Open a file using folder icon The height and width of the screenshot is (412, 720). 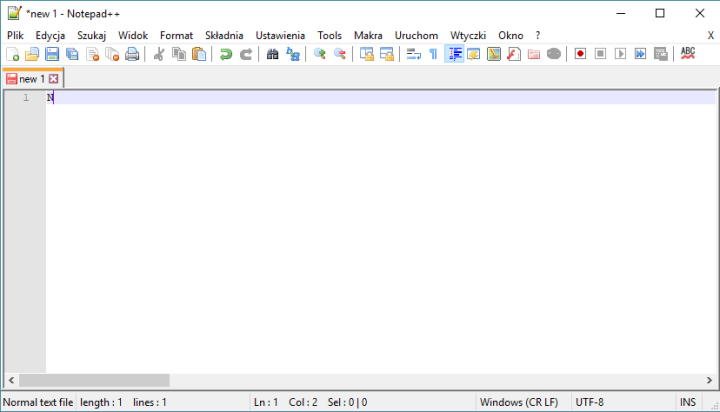tap(32, 54)
